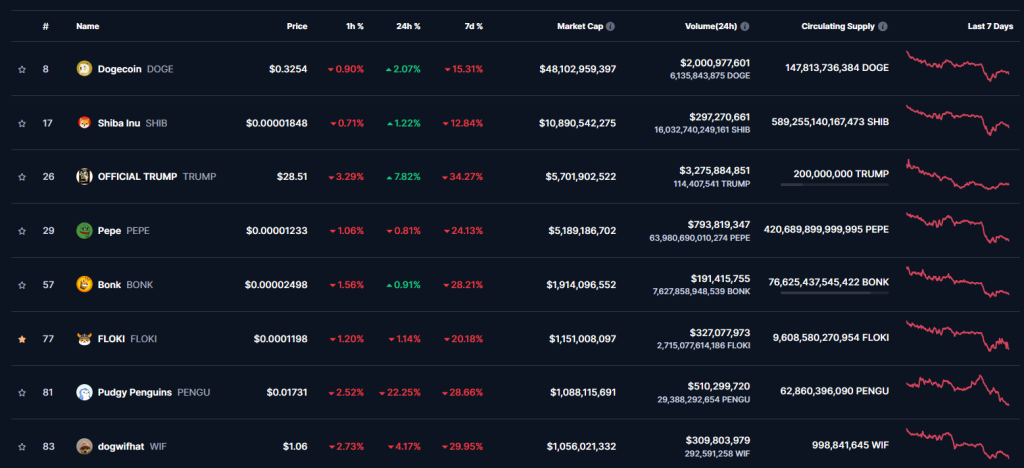Click Shiba Inu volume $297,270,661
The width and height of the screenshot is (1024, 468).
720,117
